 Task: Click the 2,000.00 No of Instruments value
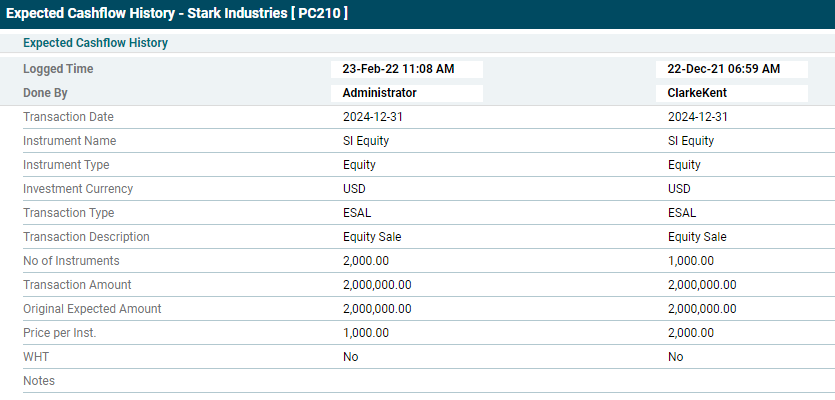pos(366,261)
